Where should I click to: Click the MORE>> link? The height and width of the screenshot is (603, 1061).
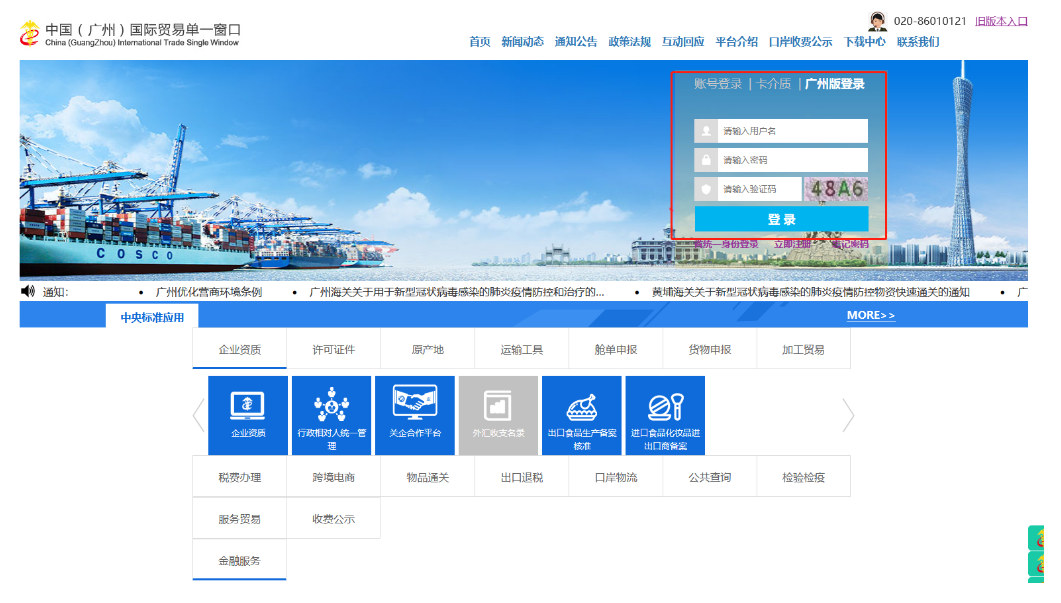(x=871, y=315)
